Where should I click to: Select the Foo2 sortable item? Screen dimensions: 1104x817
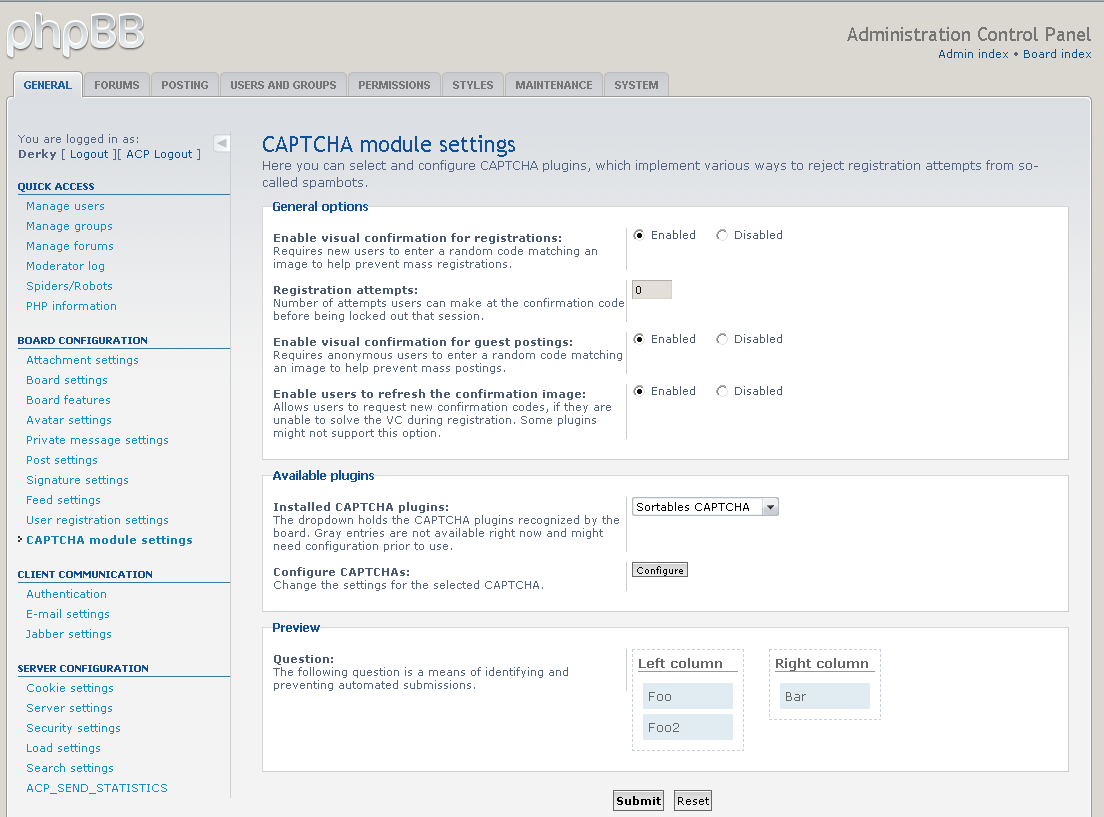(688, 727)
